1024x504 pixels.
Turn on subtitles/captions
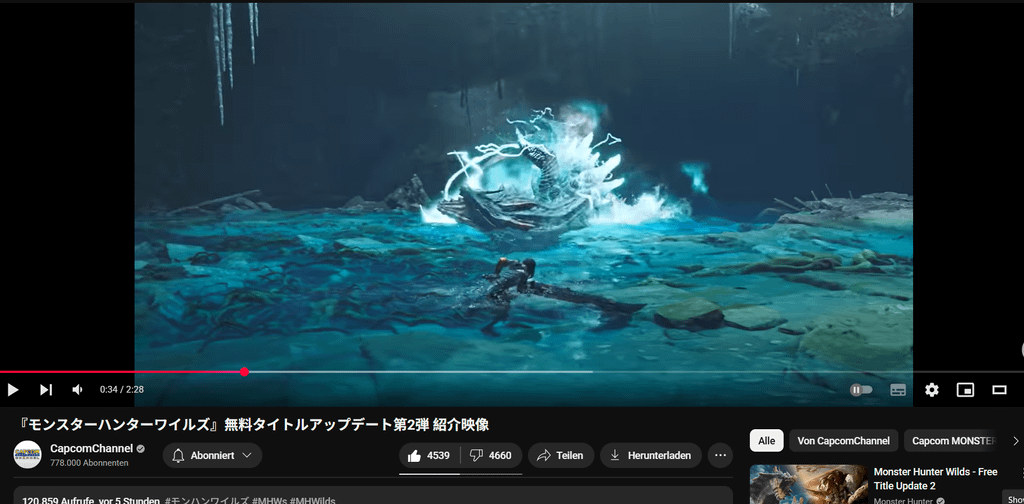pos(898,390)
